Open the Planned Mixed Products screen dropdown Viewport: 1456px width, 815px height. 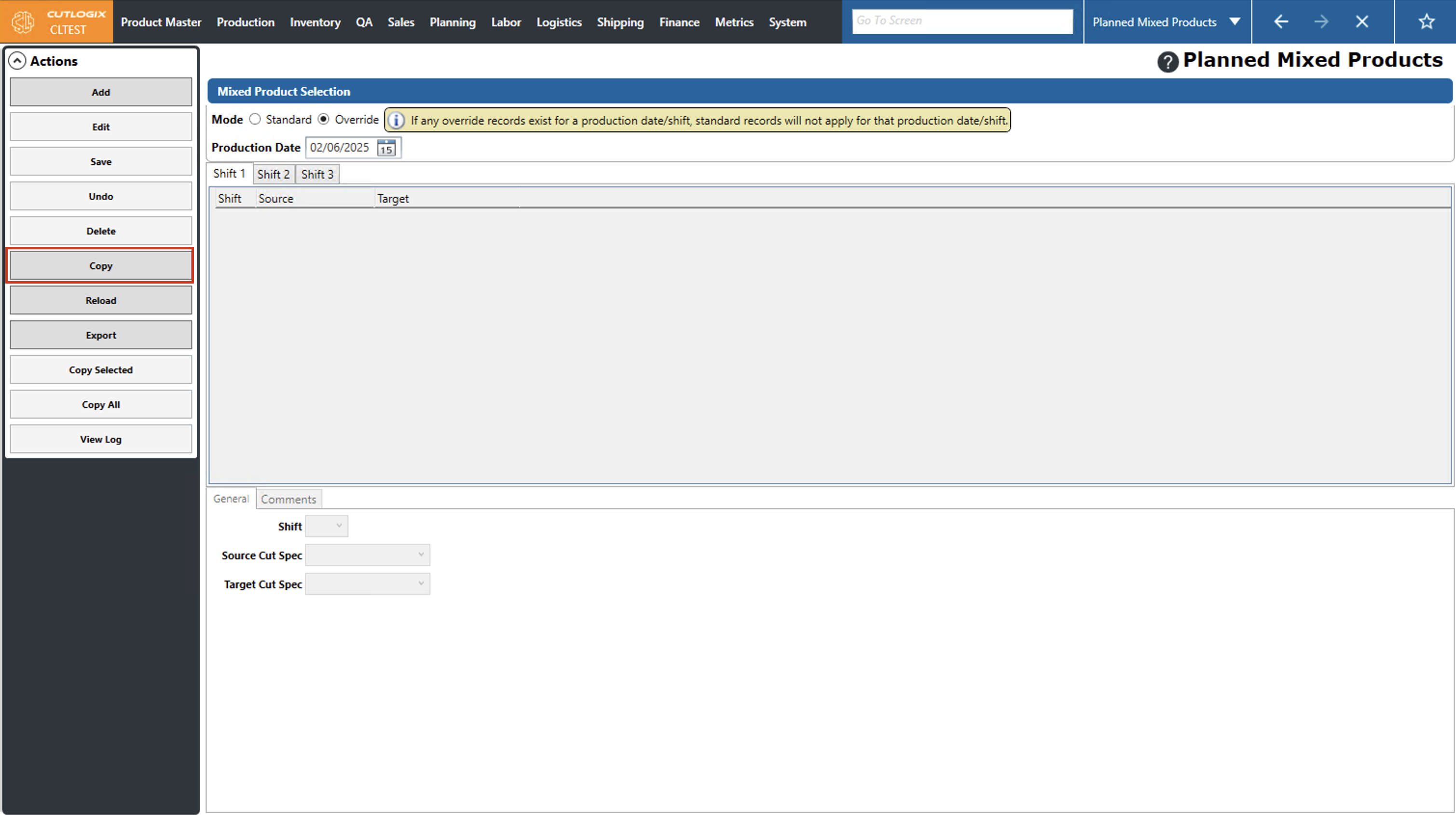1235,22
